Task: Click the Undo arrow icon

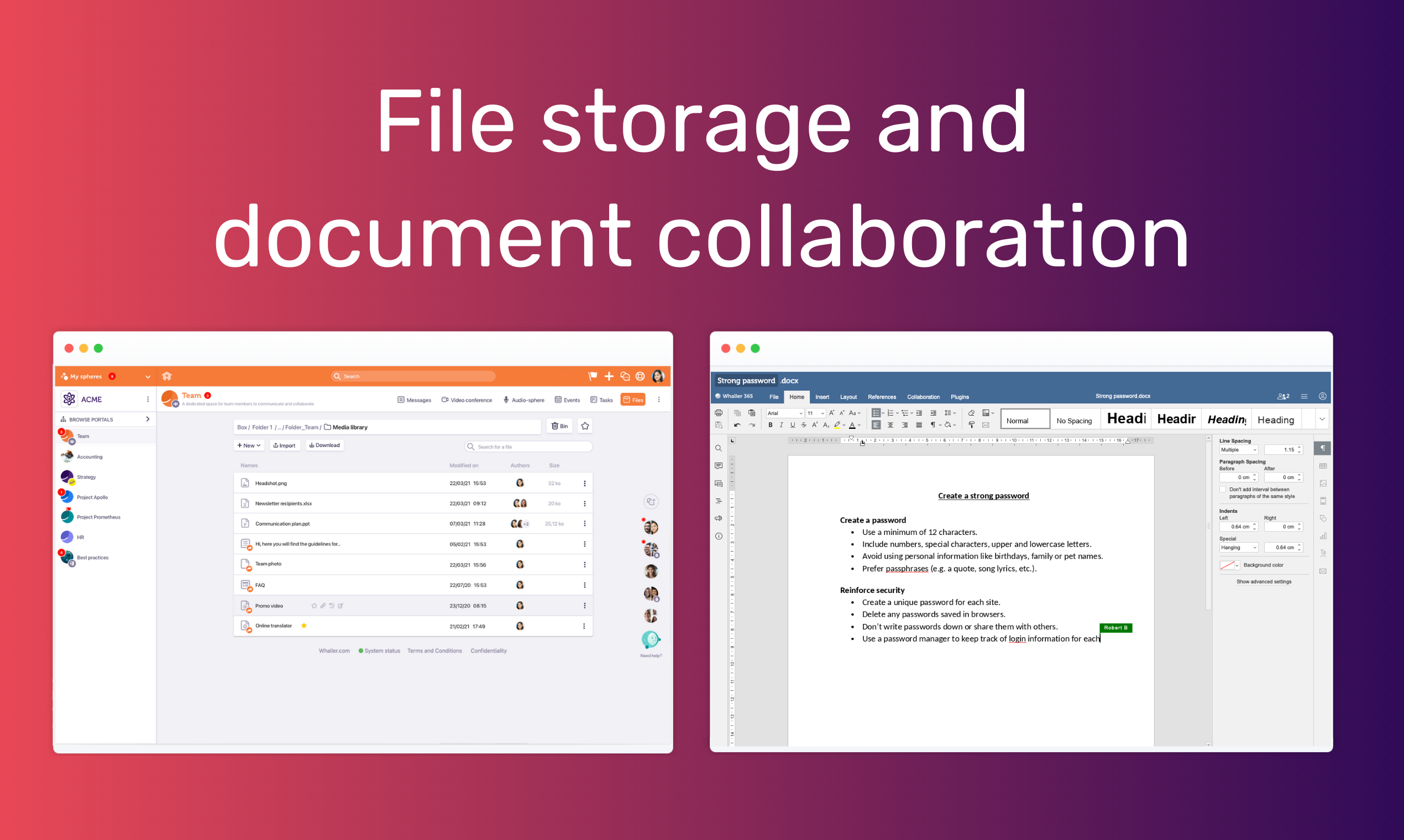Action: [737, 425]
